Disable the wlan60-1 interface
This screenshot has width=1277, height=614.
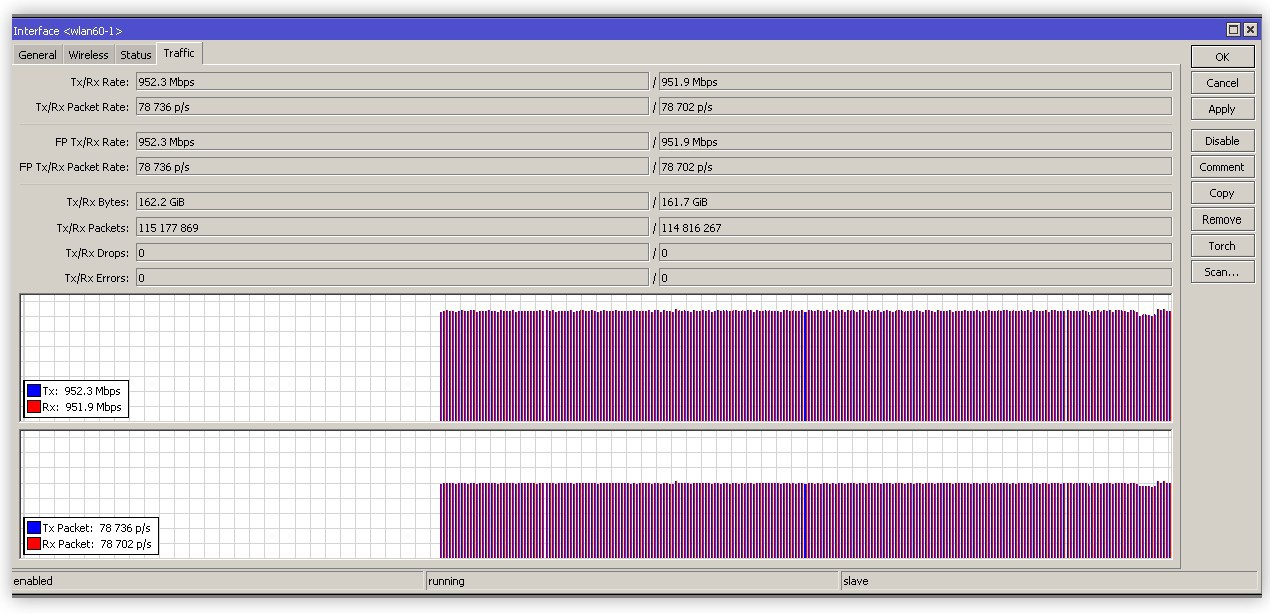[x=1222, y=141]
